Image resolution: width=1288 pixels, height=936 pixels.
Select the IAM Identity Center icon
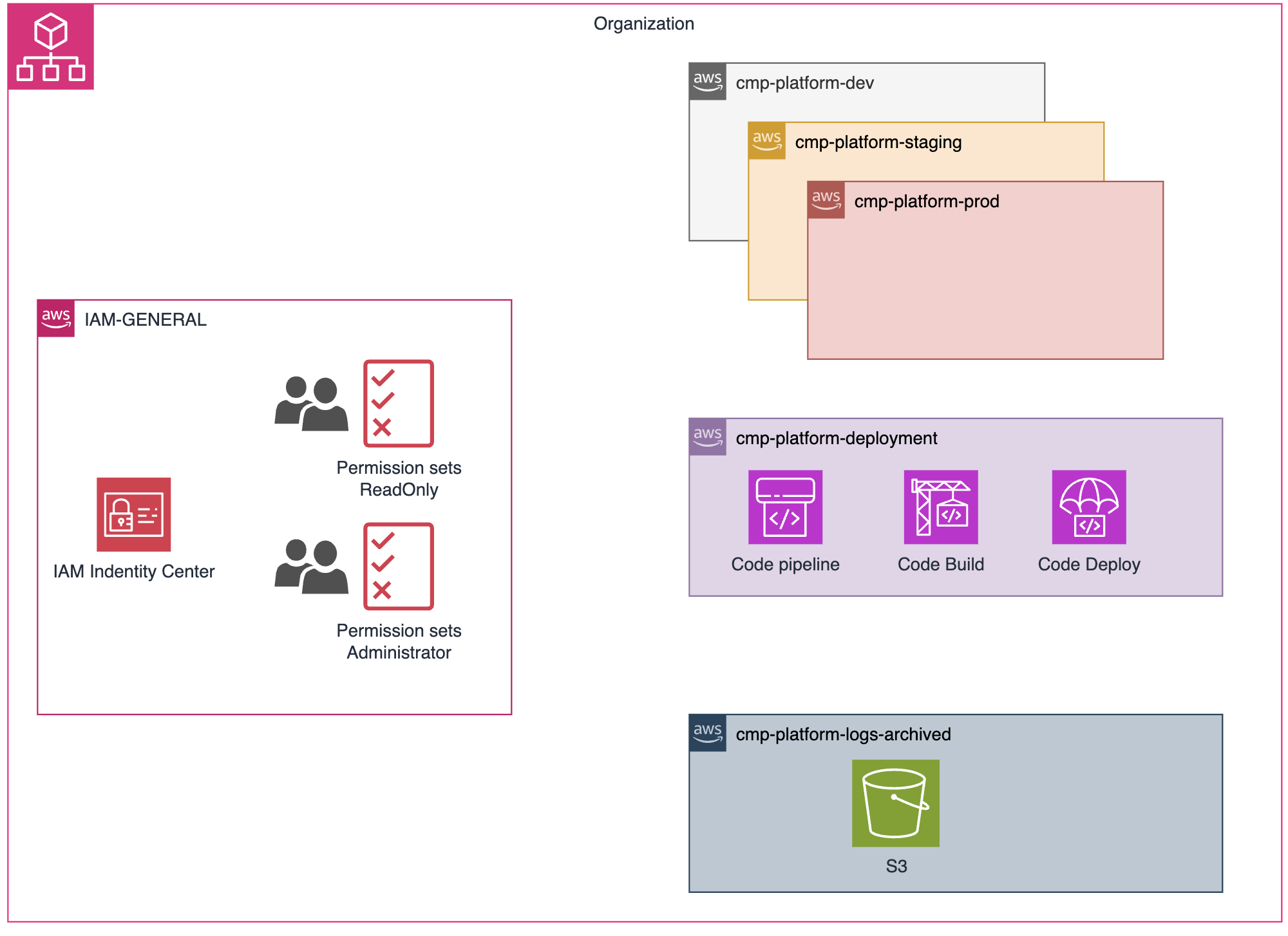[133, 514]
